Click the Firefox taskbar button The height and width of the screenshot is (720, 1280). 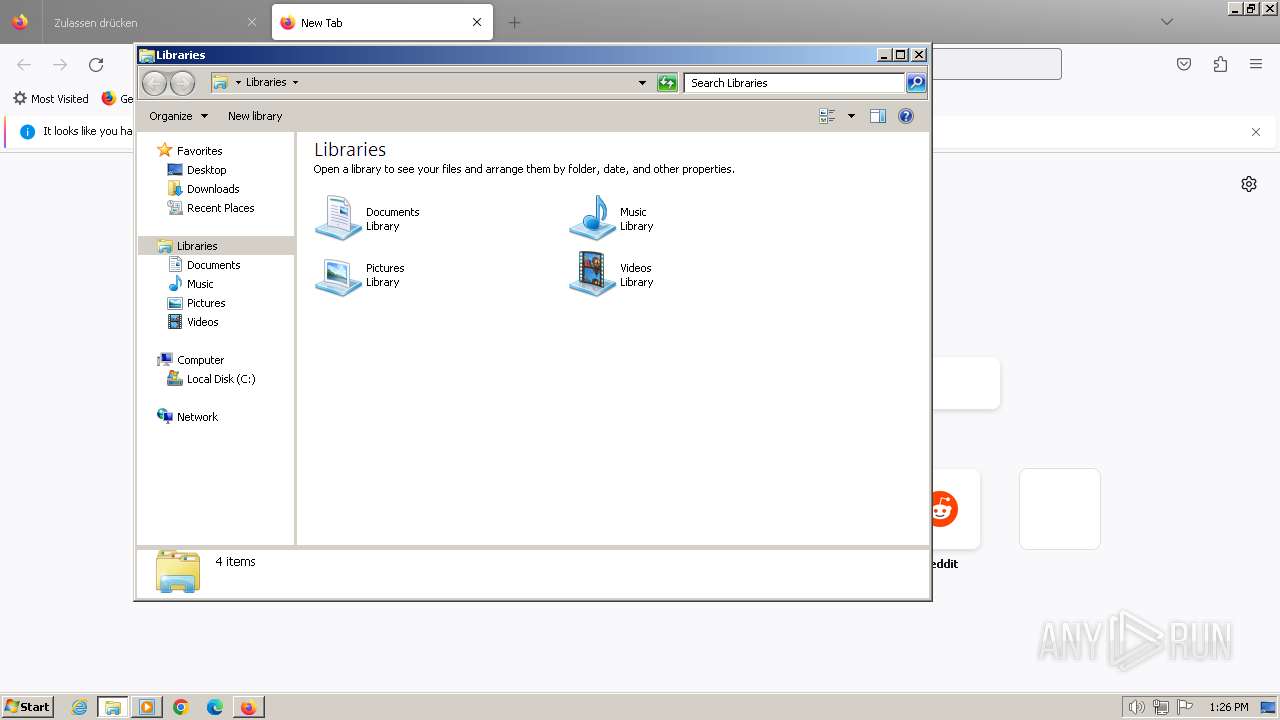click(x=248, y=707)
